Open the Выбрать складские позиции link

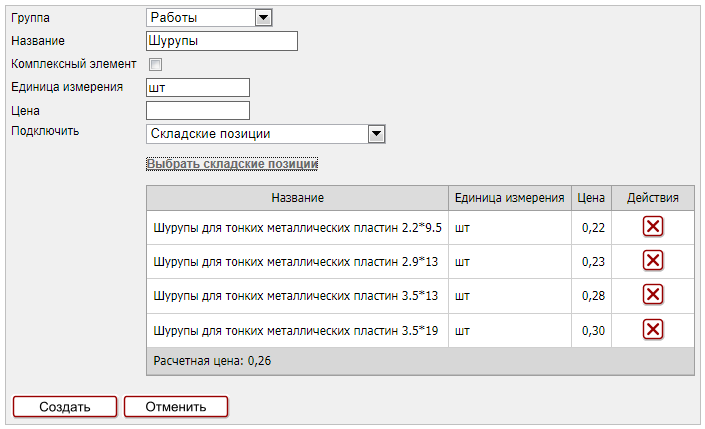click(232, 163)
